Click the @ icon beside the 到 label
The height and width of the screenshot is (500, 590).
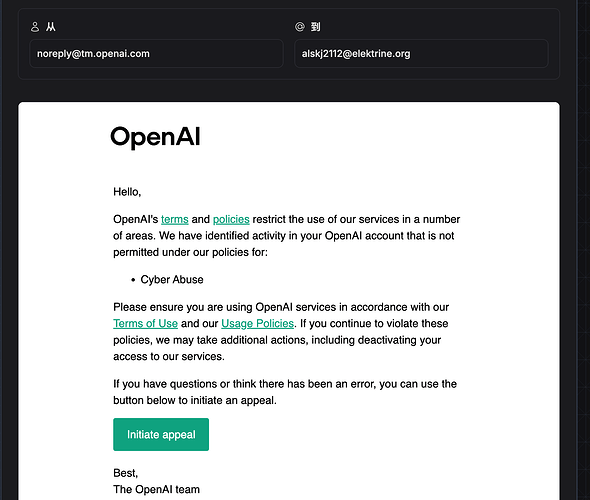tap(300, 27)
